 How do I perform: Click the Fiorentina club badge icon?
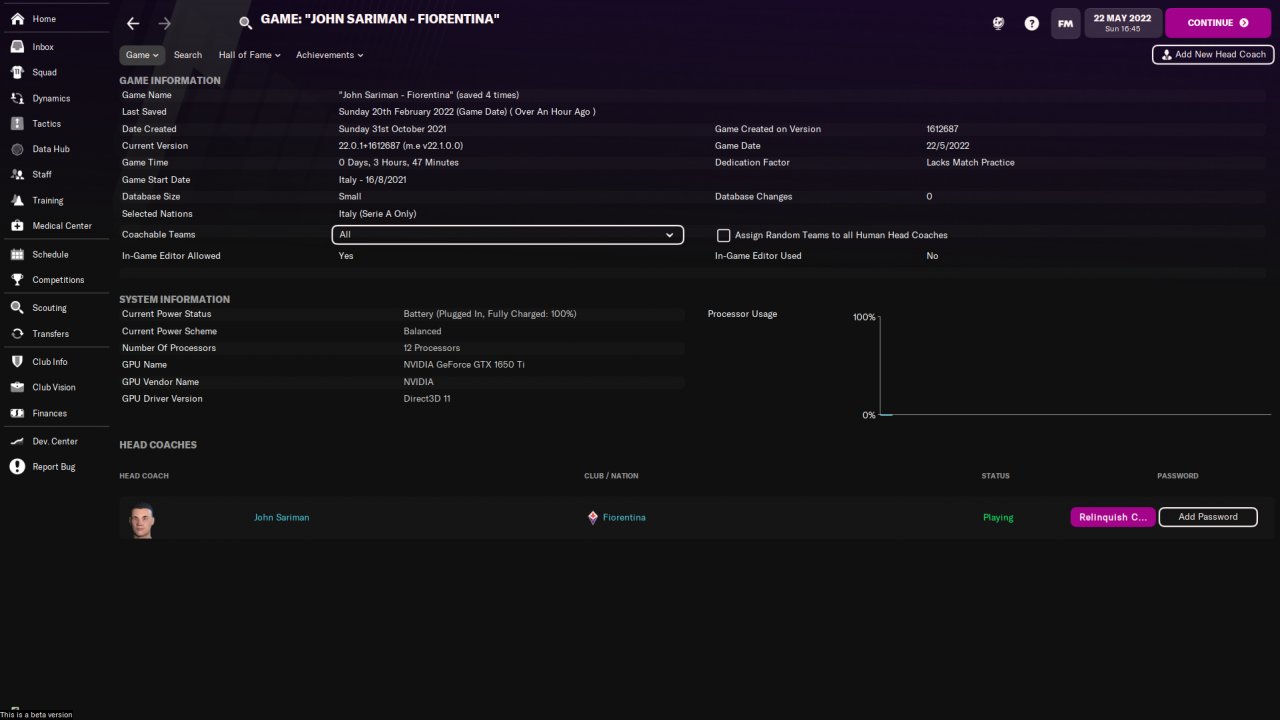click(593, 518)
